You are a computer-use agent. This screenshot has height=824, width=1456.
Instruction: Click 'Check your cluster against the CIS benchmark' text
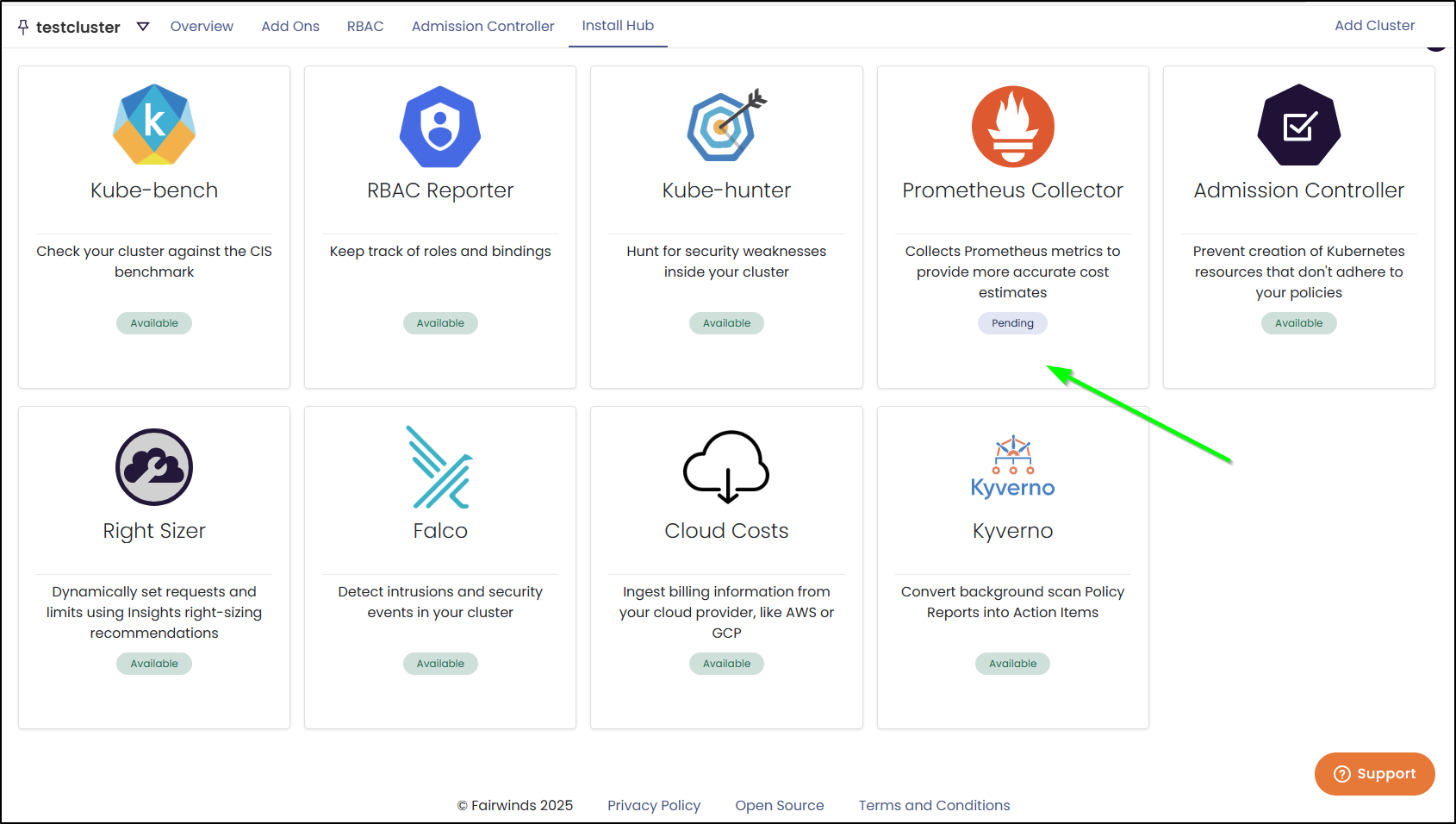[x=154, y=261]
